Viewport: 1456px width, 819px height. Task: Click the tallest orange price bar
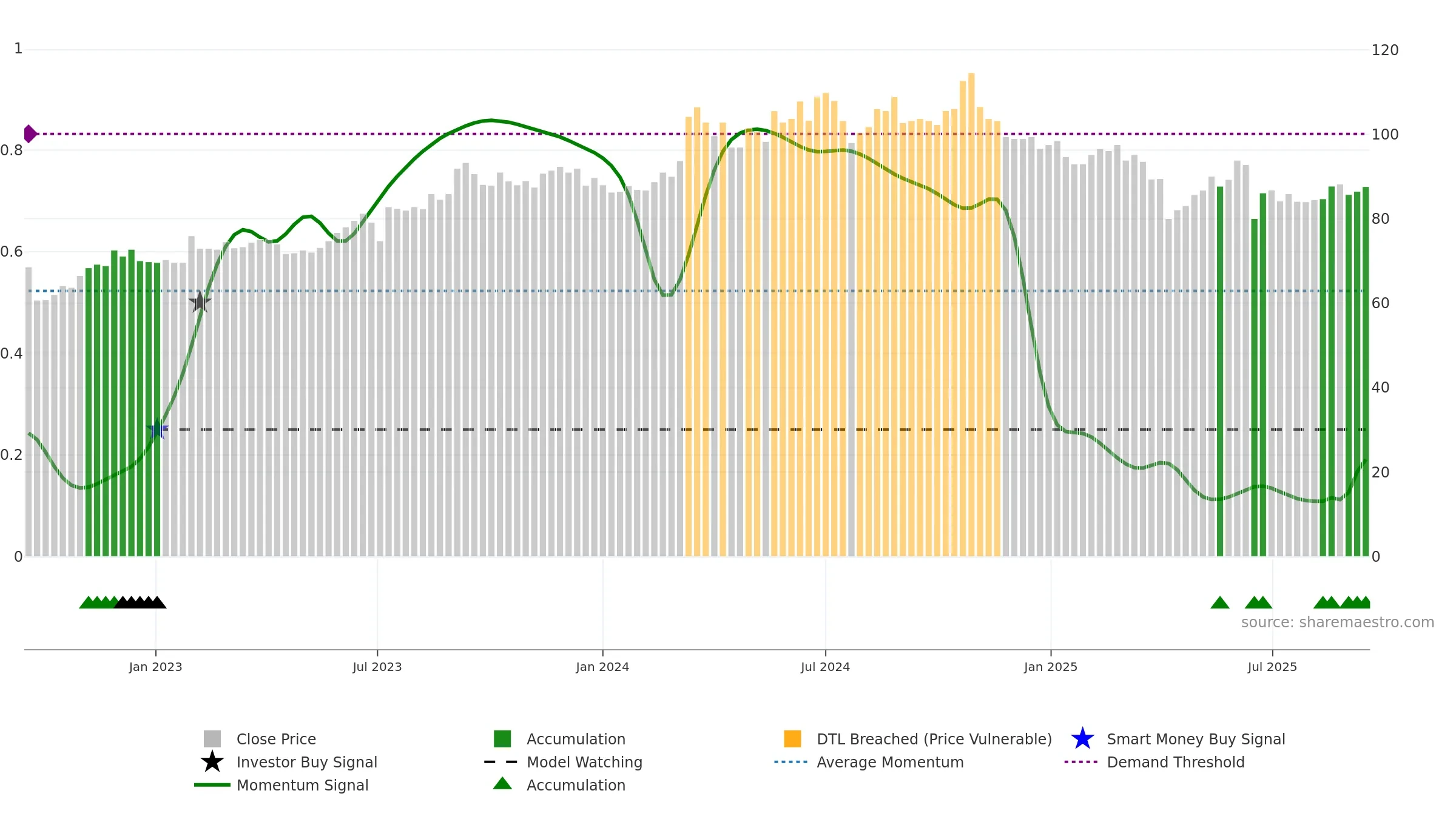coord(971,314)
